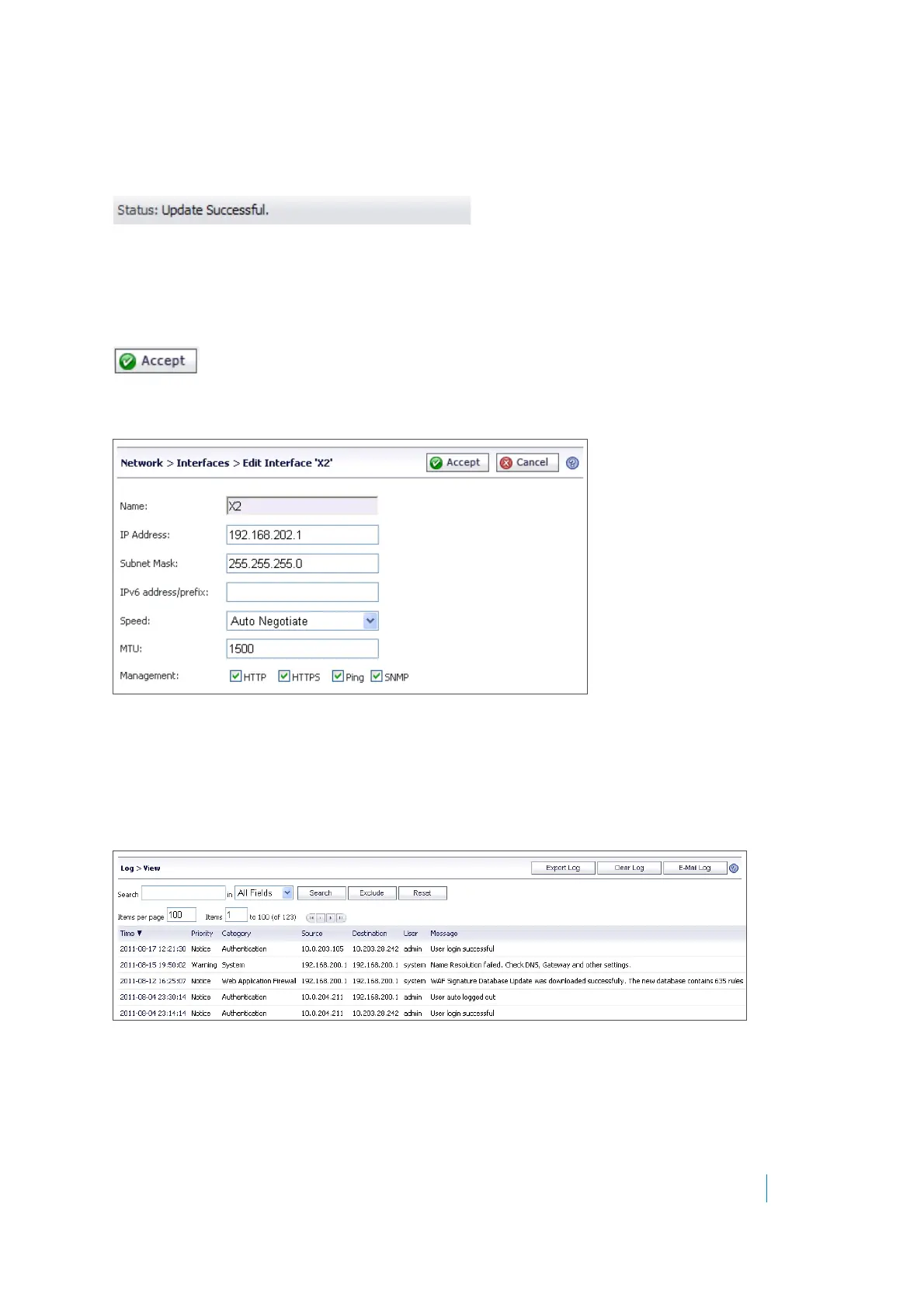Click the IP Address field 192.168.202.1
The height and width of the screenshot is (1308, 924).
pos(302,534)
